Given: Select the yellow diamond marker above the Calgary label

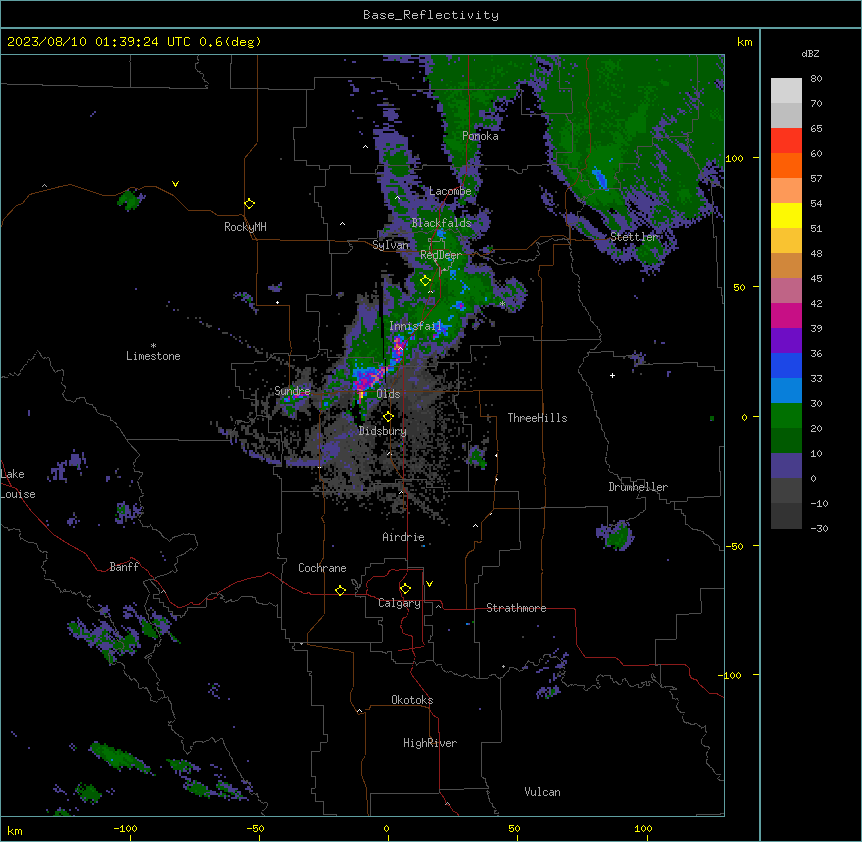Looking at the screenshot, I should point(405,589).
